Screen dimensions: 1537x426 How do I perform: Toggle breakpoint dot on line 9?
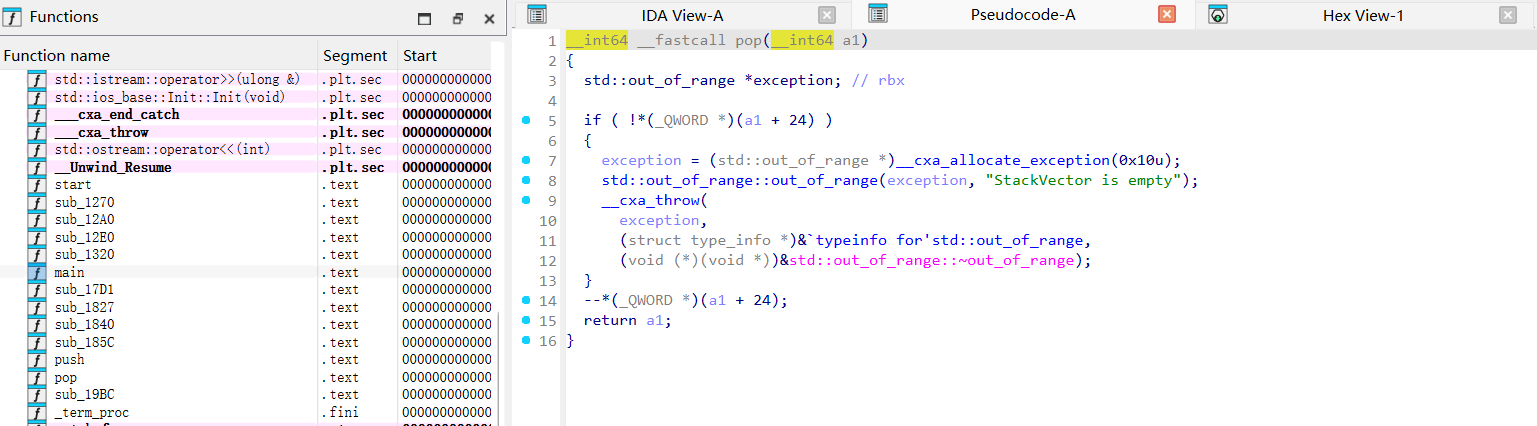pos(525,200)
